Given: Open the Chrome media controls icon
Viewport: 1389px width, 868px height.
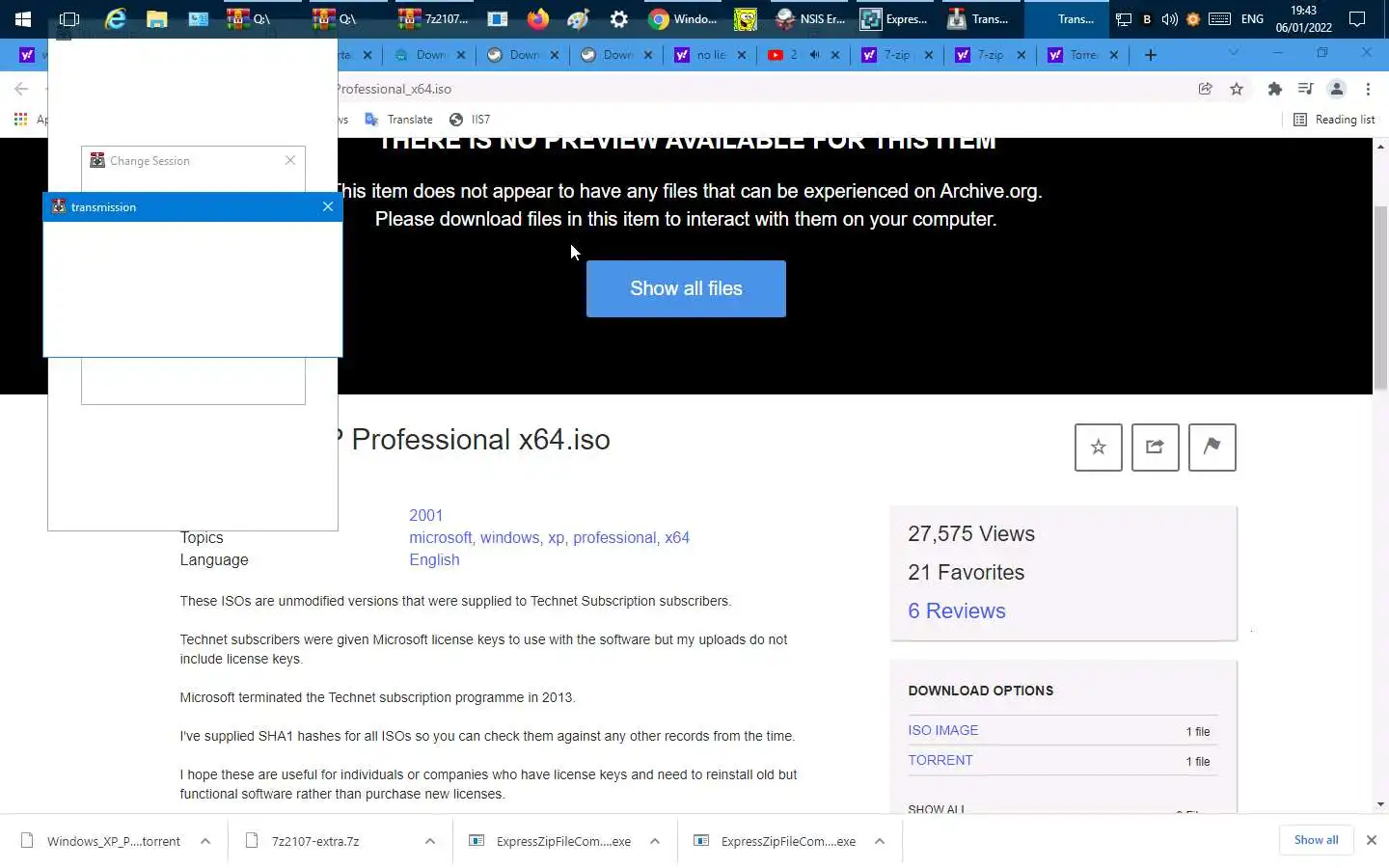Looking at the screenshot, I should [x=1306, y=89].
